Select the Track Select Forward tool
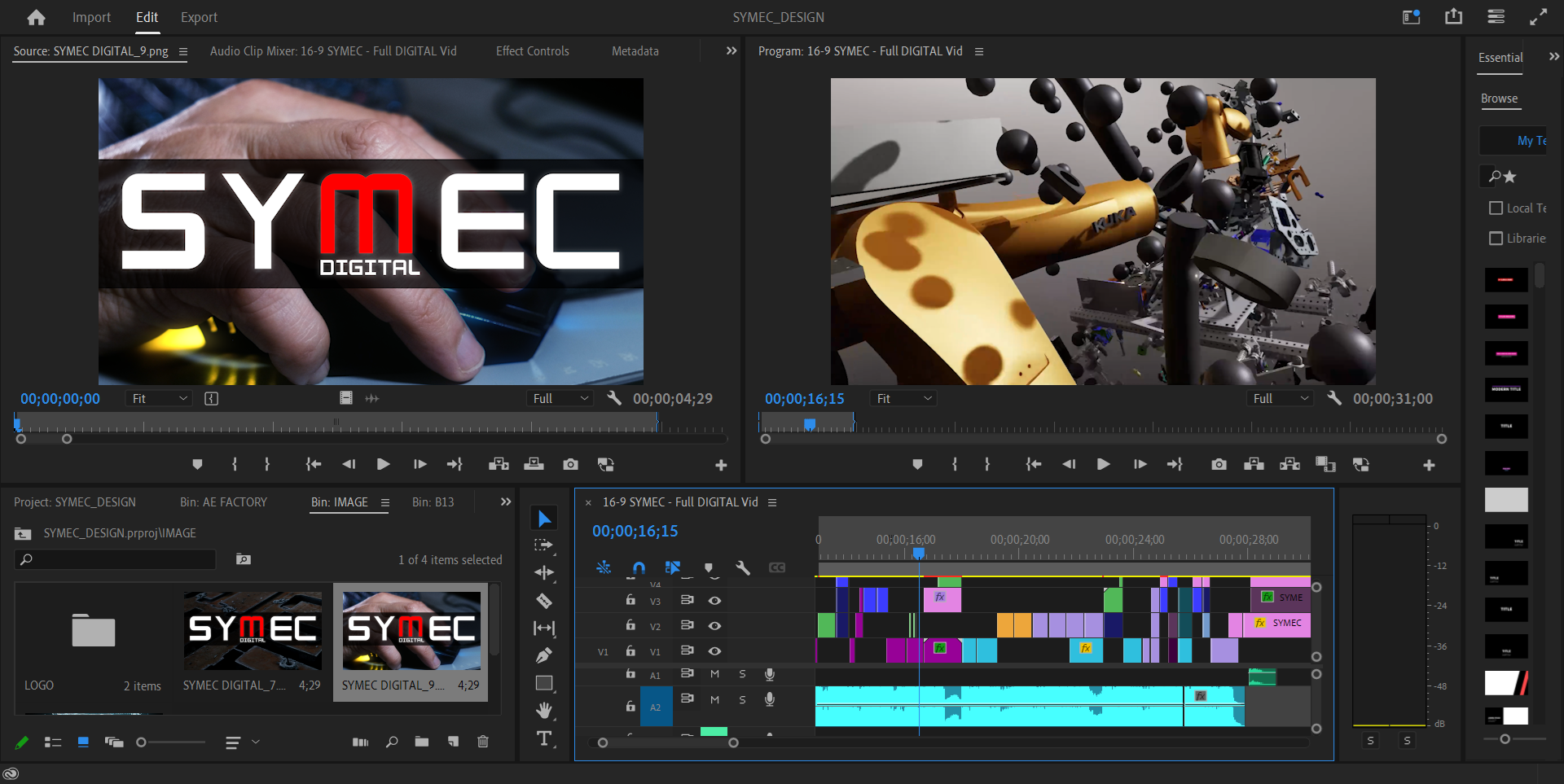The image size is (1564, 784). [544, 545]
